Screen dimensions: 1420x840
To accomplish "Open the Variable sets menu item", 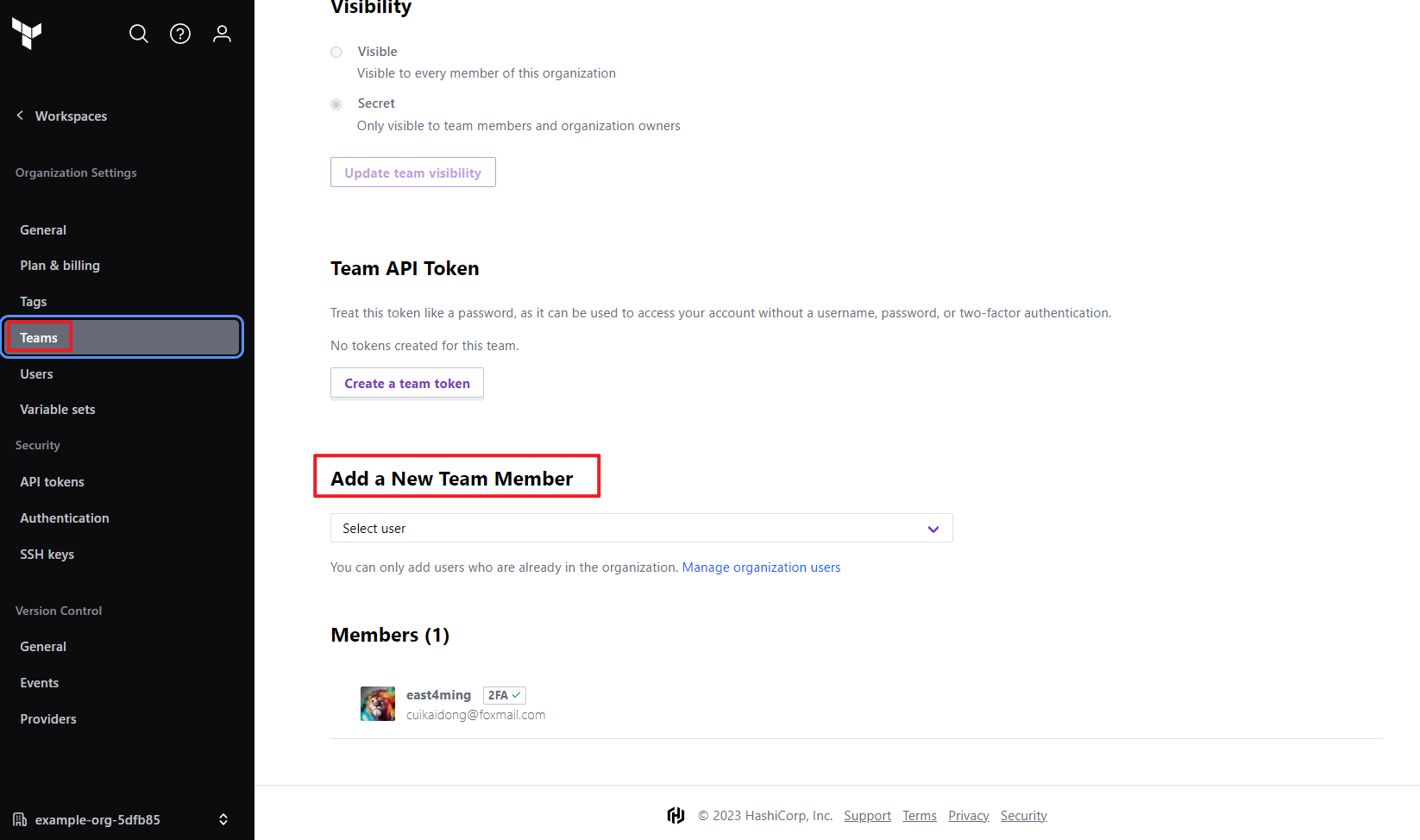I will tap(58, 410).
